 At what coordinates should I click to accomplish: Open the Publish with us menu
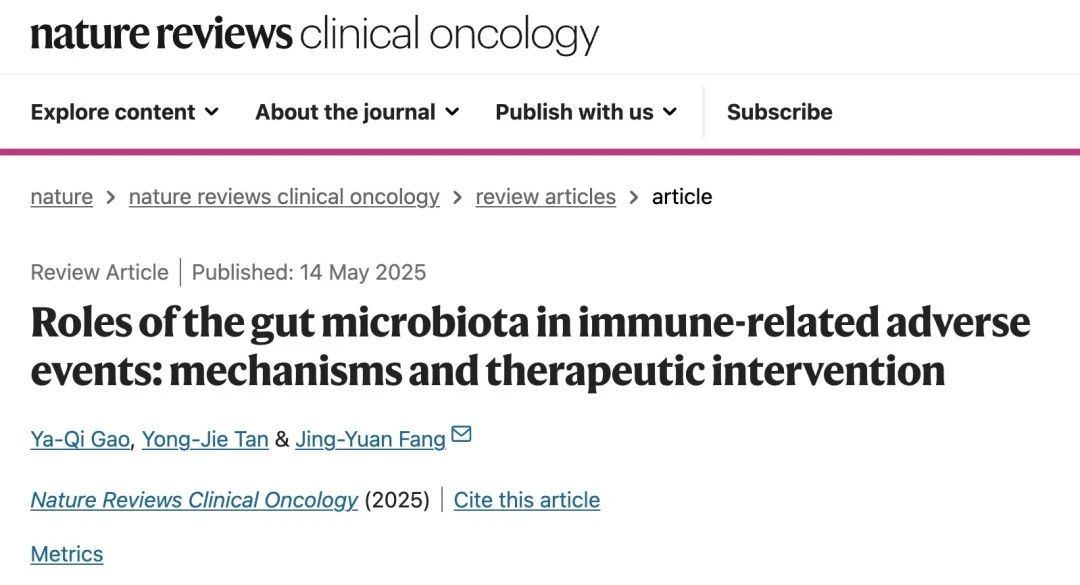[574, 112]
